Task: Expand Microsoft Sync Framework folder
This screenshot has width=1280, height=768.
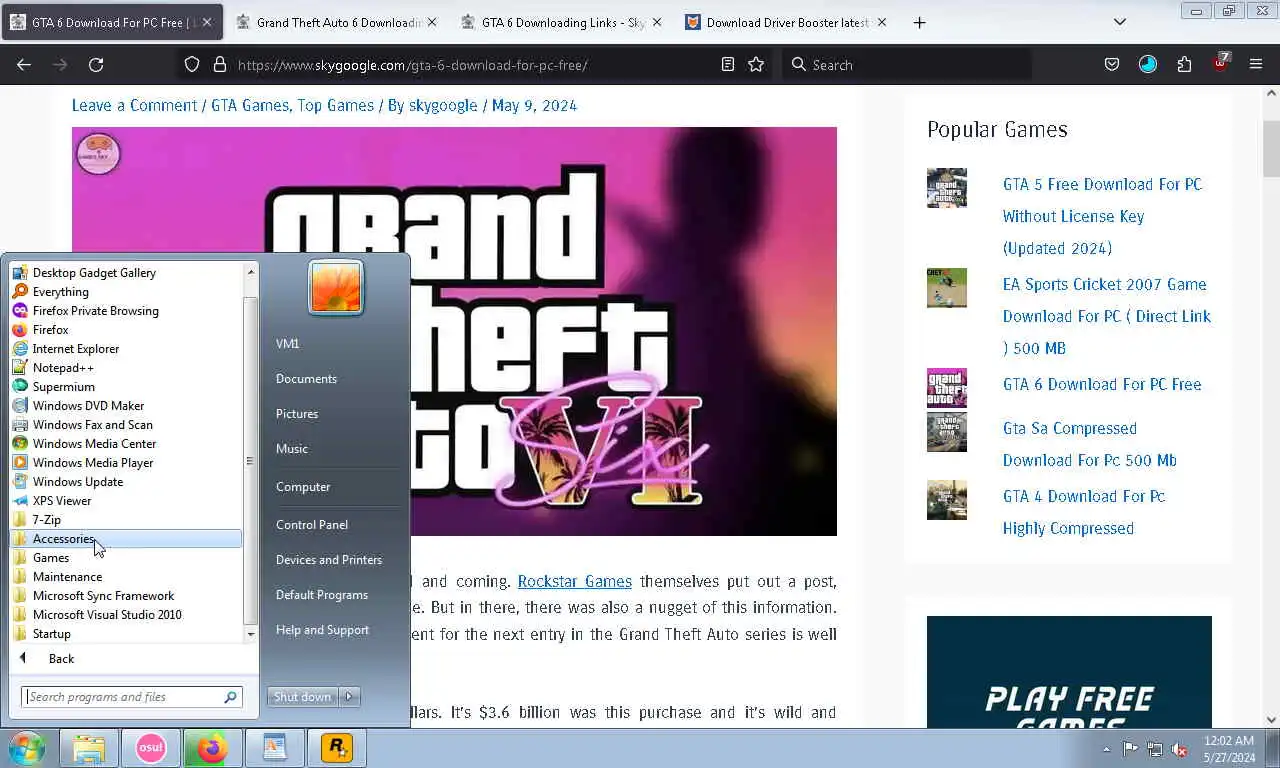Action: point(126,596)
